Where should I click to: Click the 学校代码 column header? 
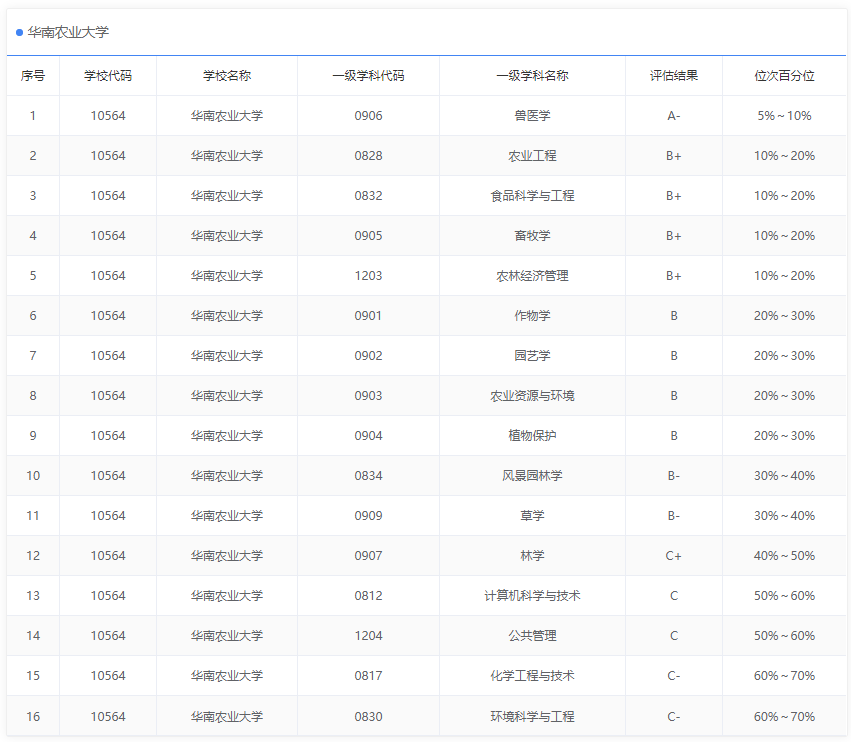point(108,75)
